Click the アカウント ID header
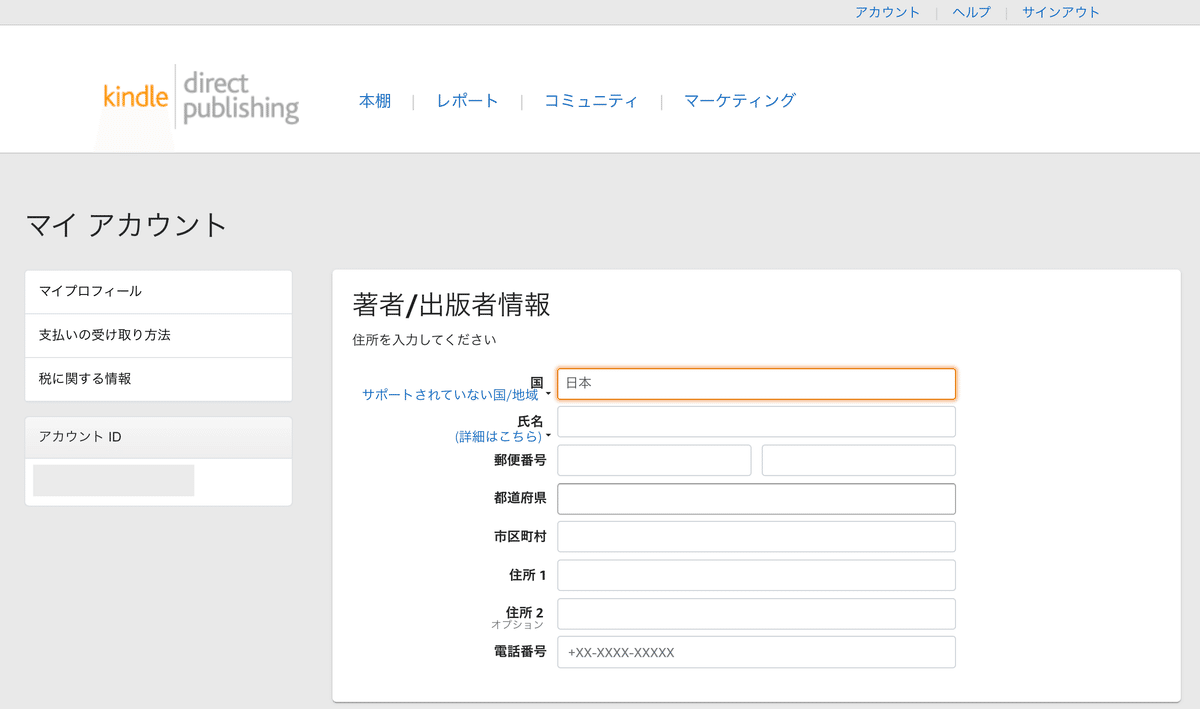 (x=158, y=437)
